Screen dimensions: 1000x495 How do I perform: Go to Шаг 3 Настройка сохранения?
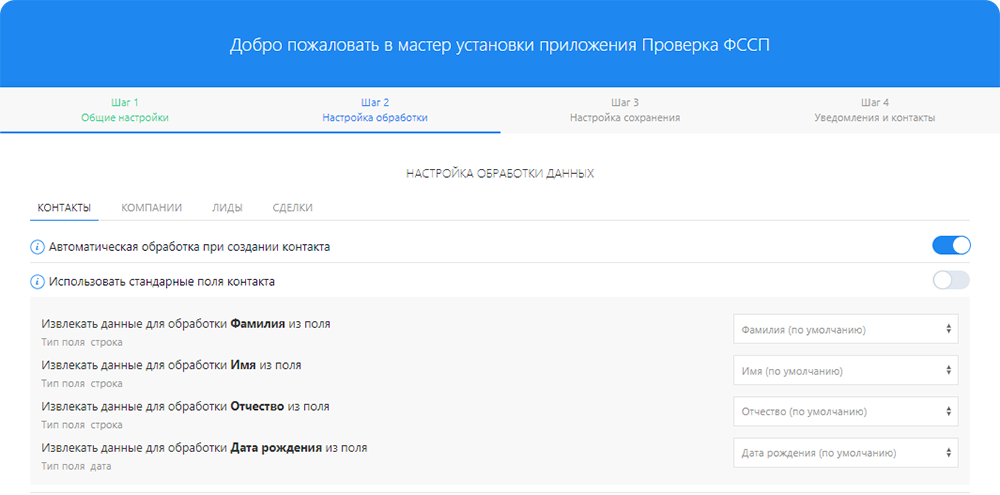[x=625, y=110]
